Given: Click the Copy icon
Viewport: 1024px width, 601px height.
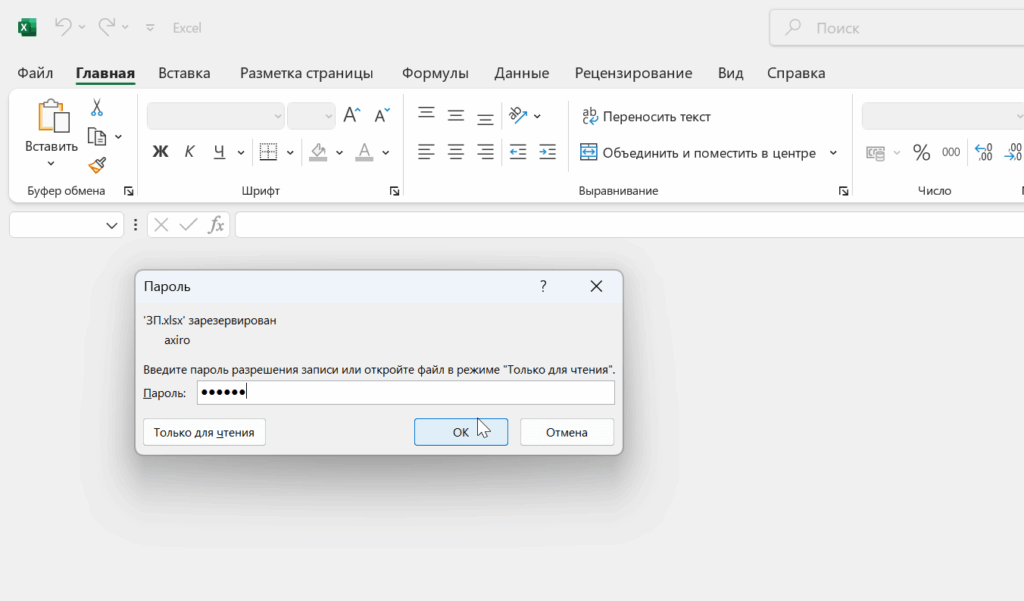Looking at the screenshot, I should click(x=97, y=137).
